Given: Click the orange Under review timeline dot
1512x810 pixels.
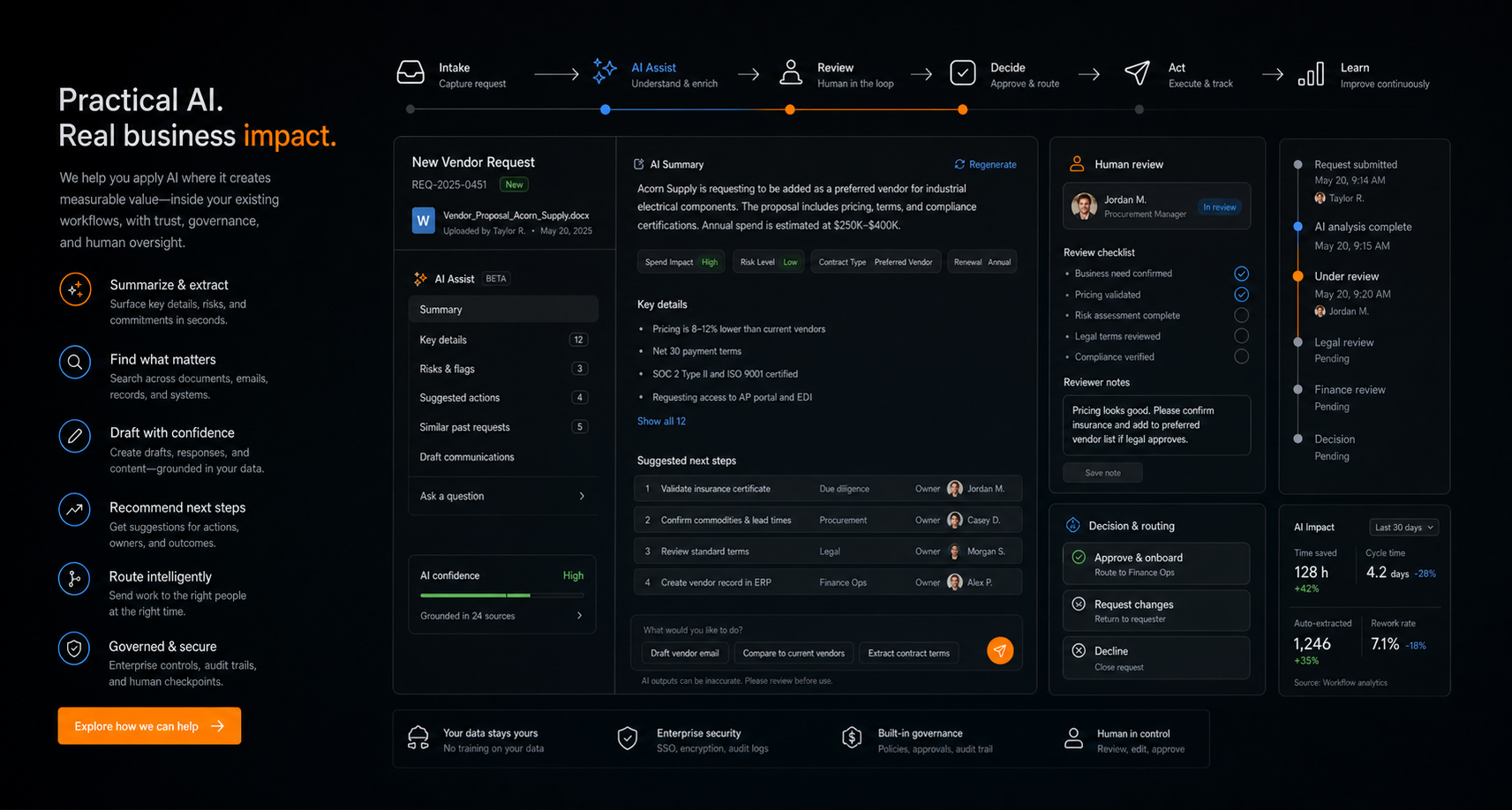Looking at the screenshot, I should pos(1298,276).
